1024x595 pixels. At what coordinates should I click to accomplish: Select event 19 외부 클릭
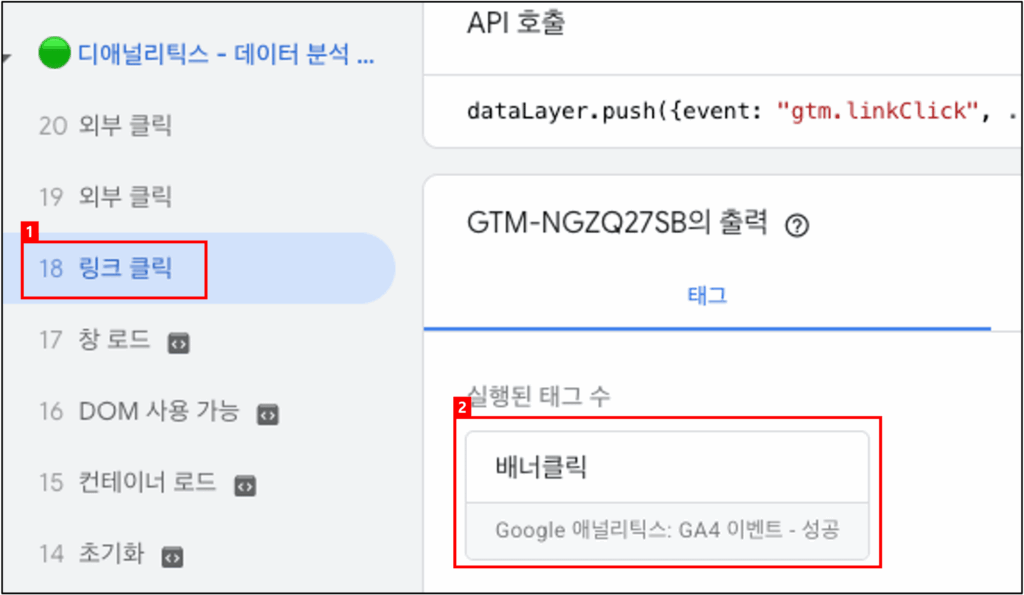(x=105, y=197)
